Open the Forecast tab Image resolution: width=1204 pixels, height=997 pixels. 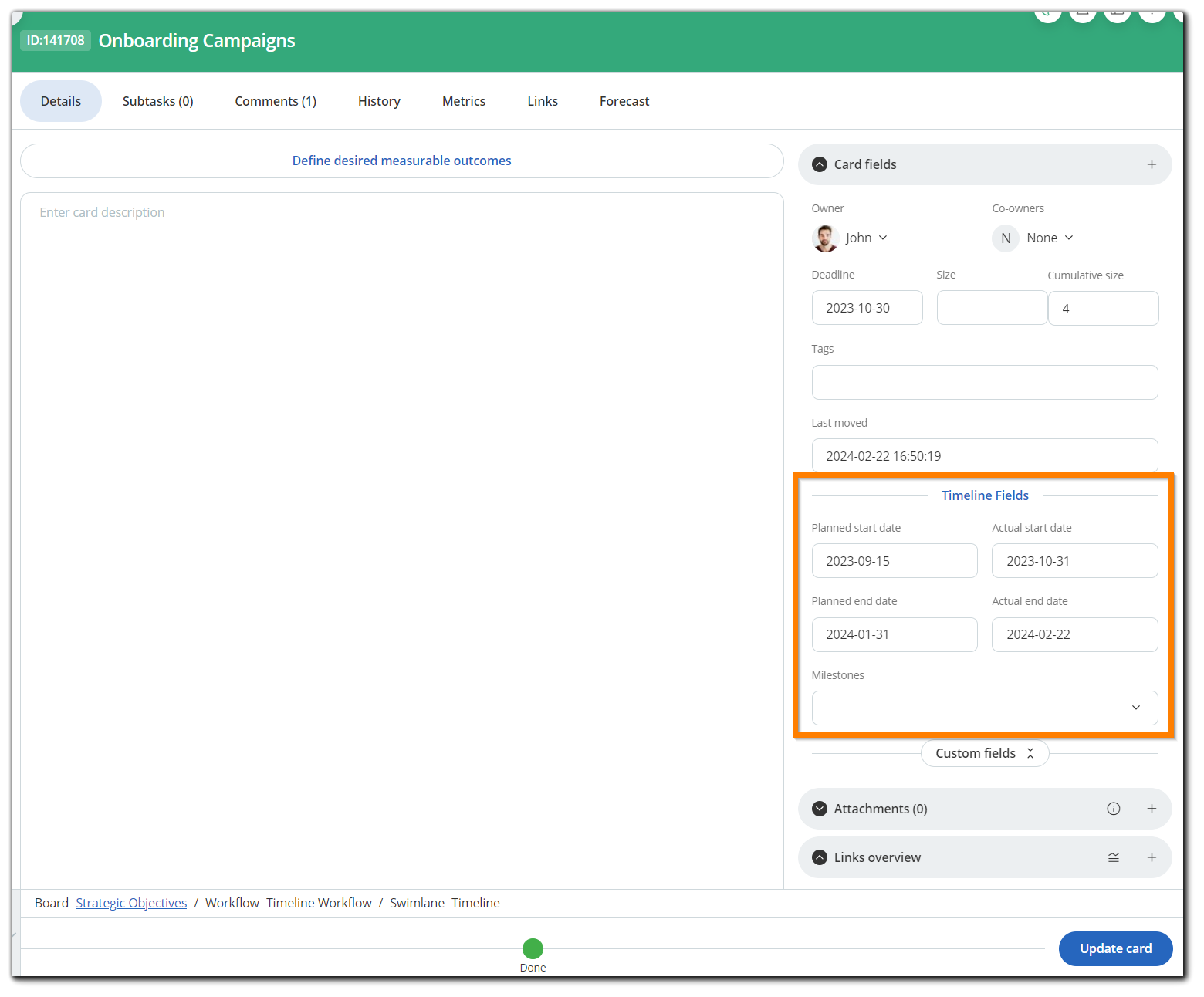(x=624, y=101)
